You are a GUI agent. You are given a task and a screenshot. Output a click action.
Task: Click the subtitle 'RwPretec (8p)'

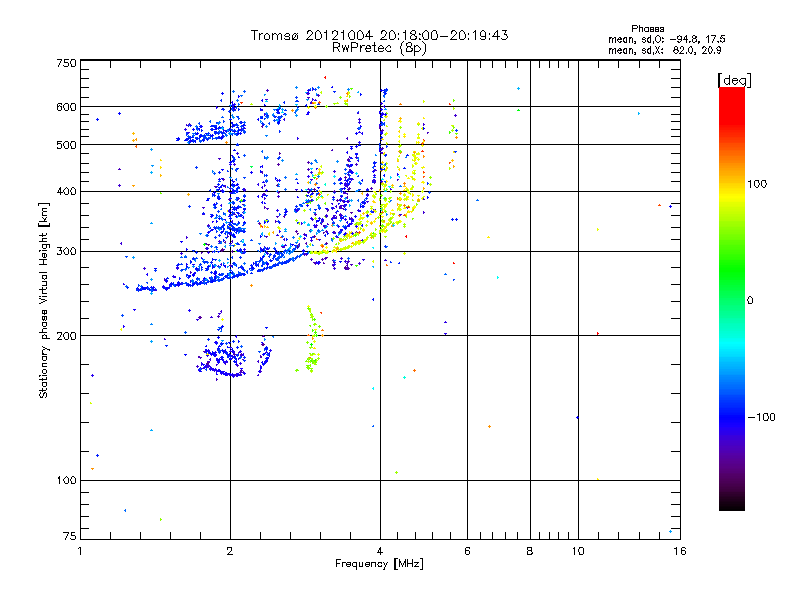[x=379, y=48]
